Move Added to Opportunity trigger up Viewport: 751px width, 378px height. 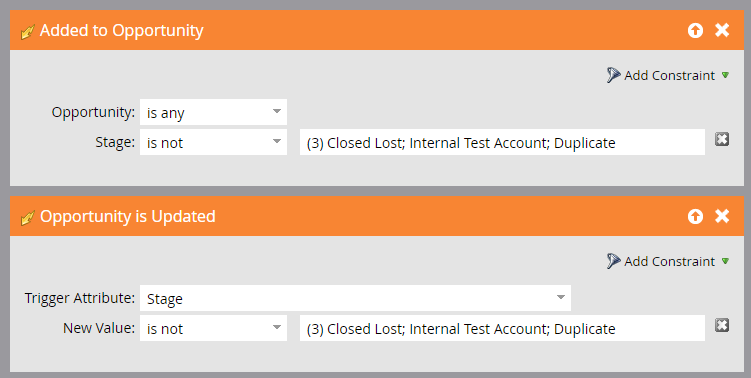coord(695,31)
